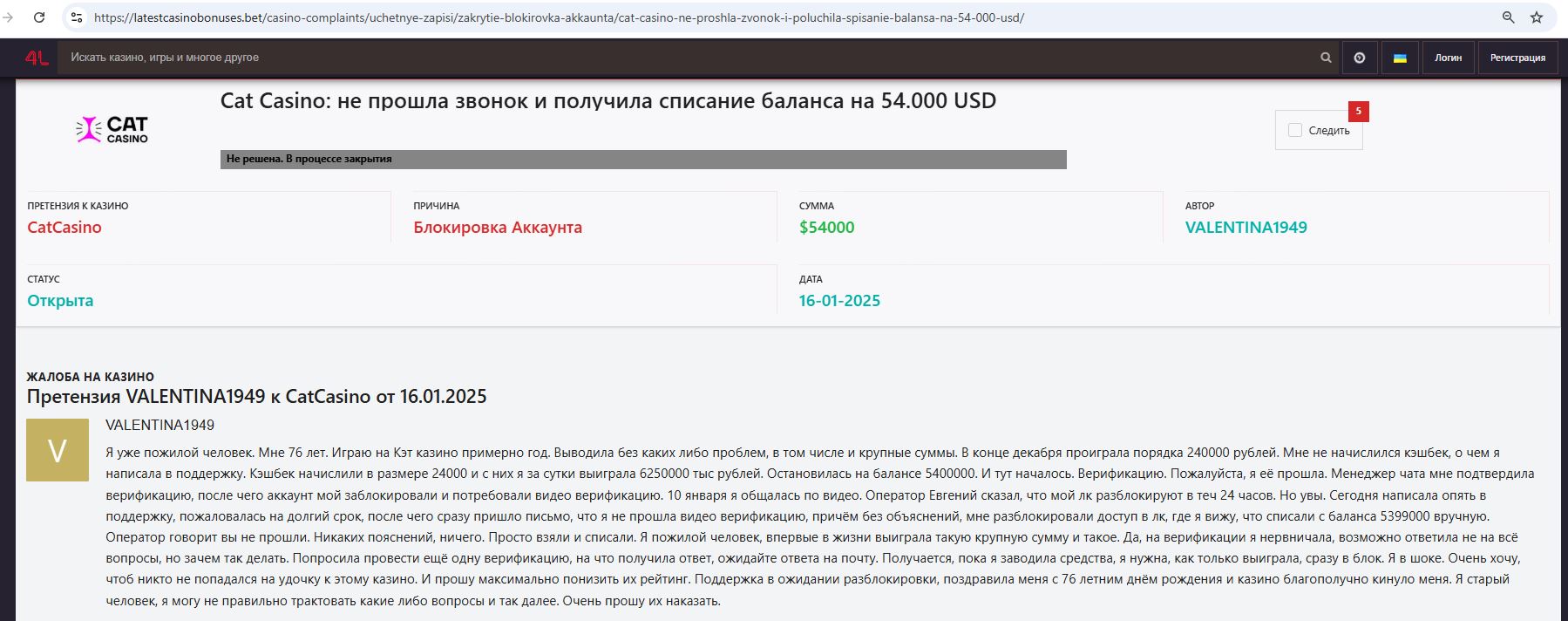Reload the page with the browser refresh icon
Screen dimensions: 1568x621
point(39,17)
